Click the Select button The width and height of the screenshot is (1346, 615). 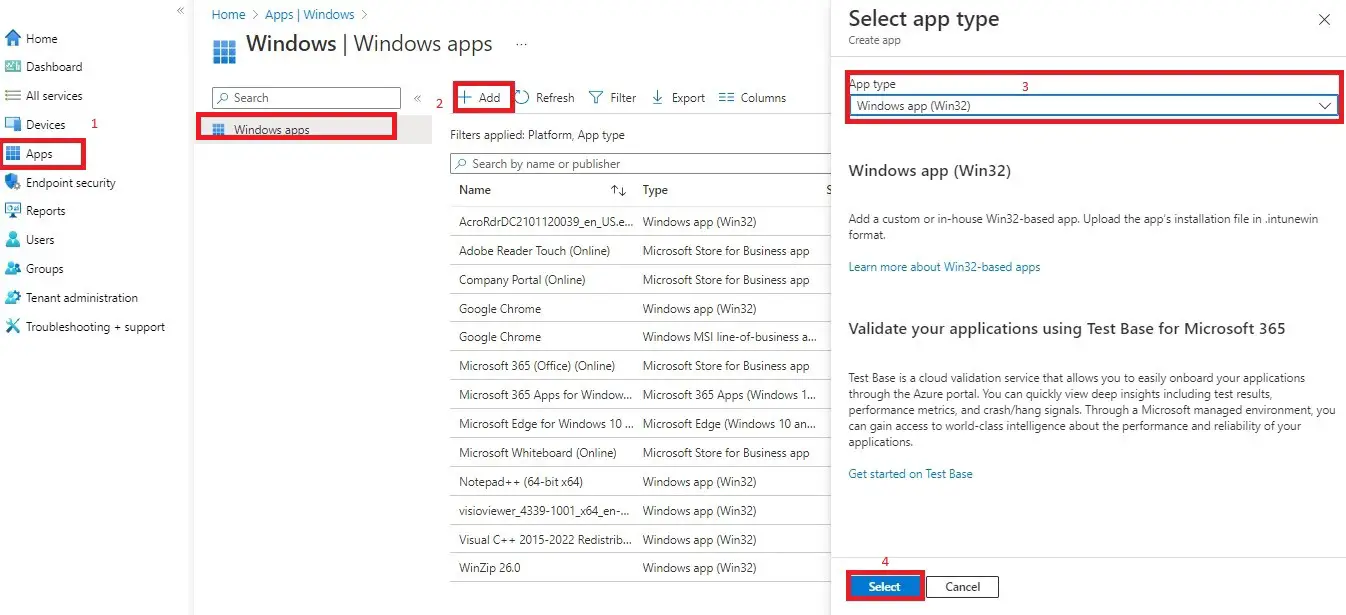(884, 587)
